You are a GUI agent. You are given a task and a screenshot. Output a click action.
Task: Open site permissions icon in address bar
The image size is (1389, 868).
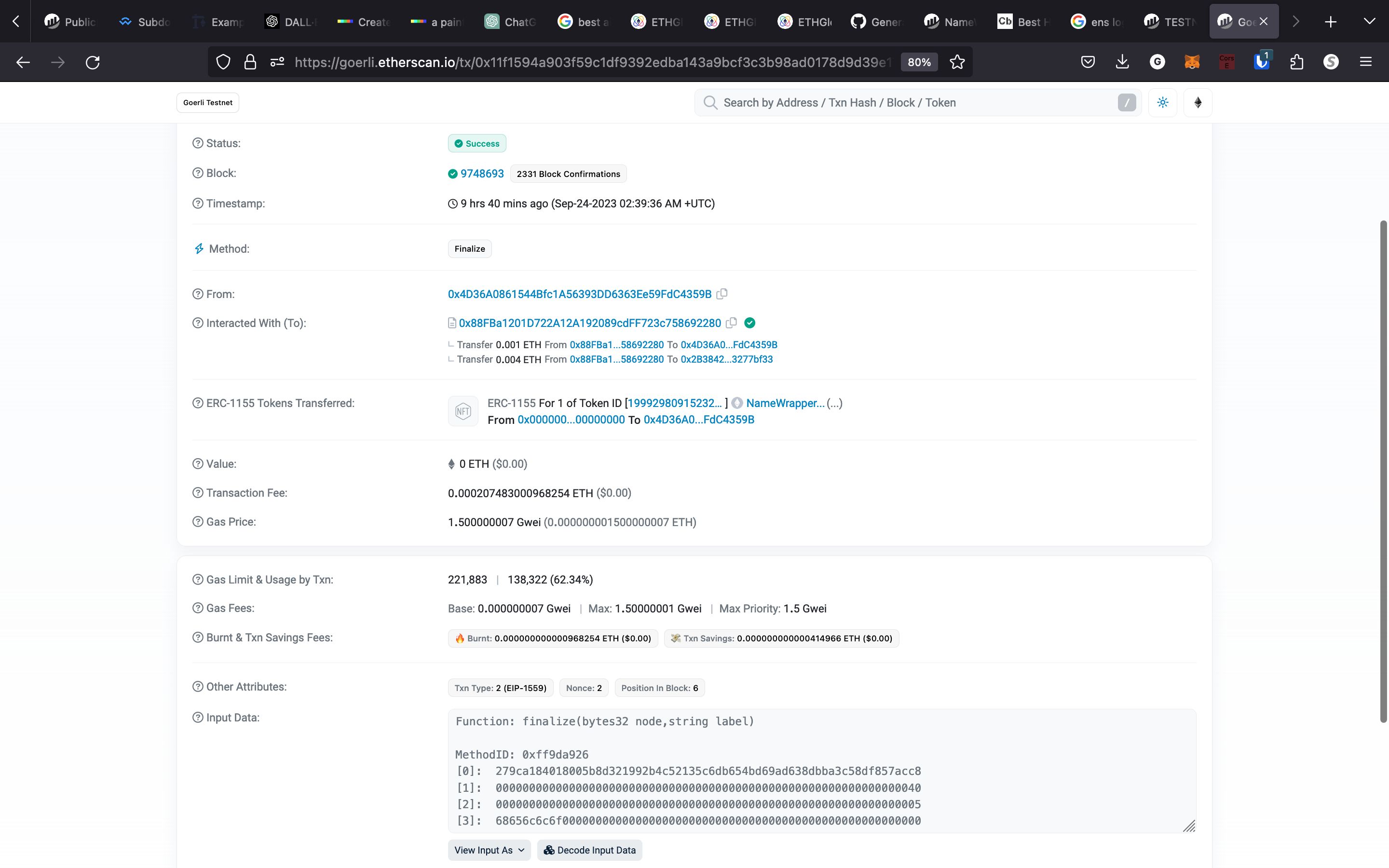277,62
